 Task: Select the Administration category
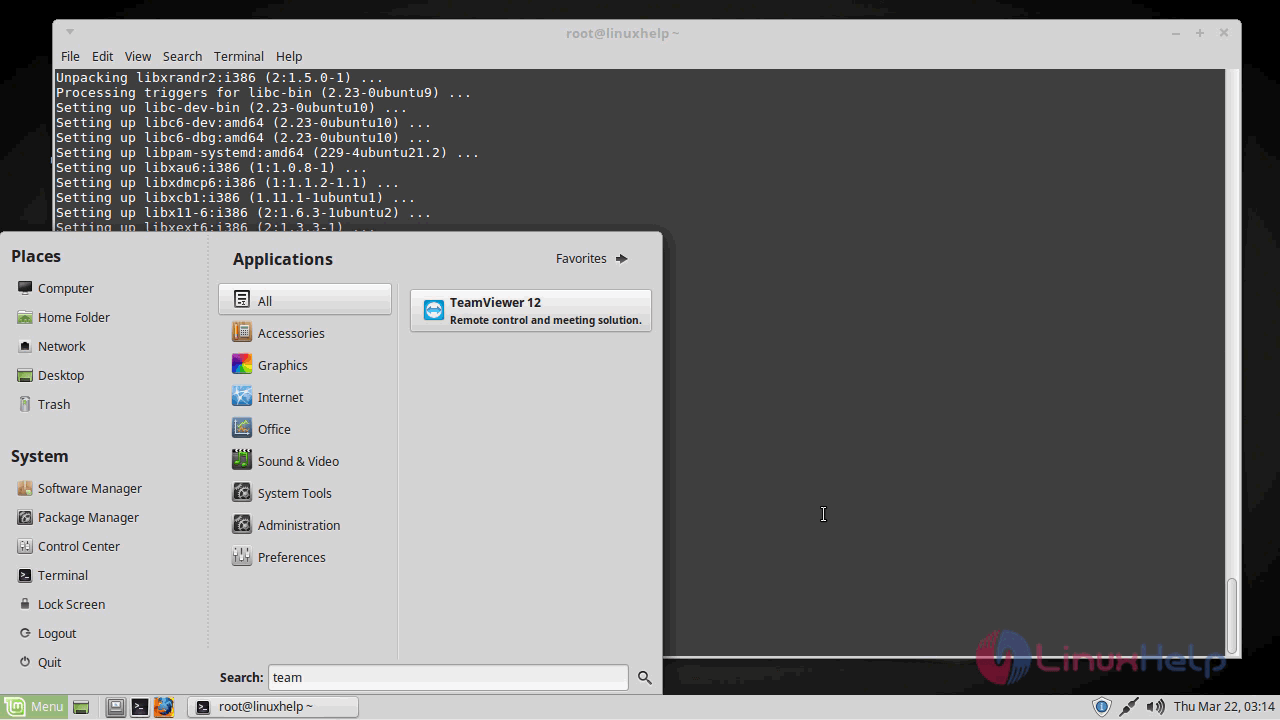click(x=305, y=525)
